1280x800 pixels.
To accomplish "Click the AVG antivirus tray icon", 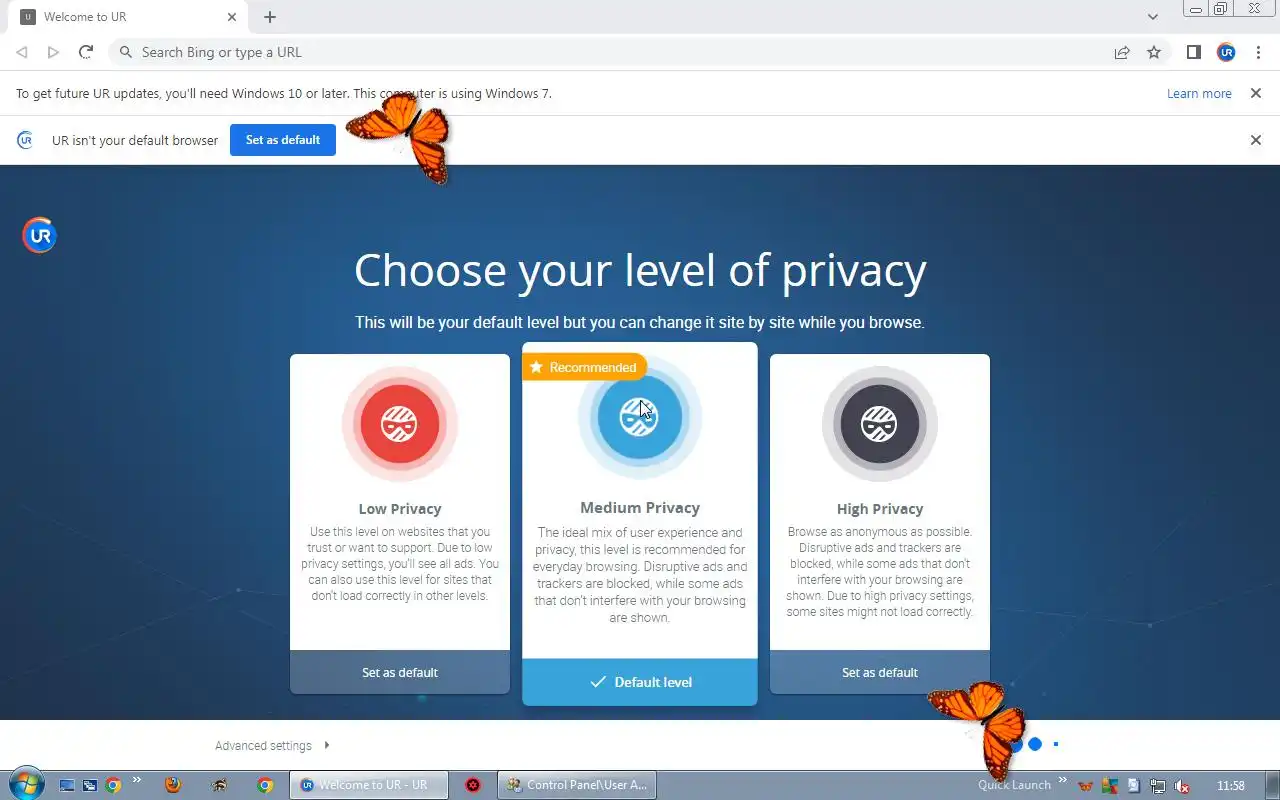I will point(1110,786).
